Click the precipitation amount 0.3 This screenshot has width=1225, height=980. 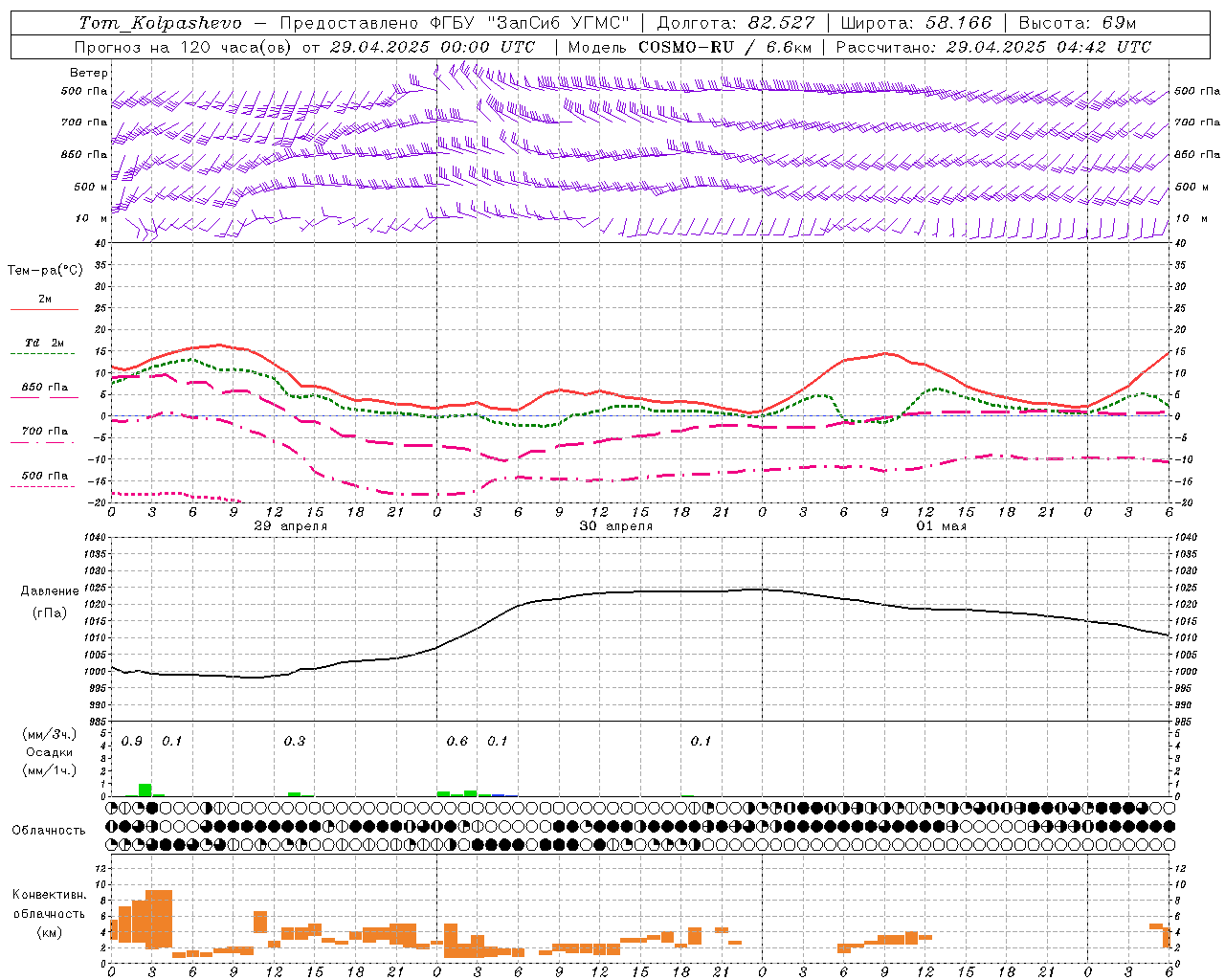click(295, 742)
